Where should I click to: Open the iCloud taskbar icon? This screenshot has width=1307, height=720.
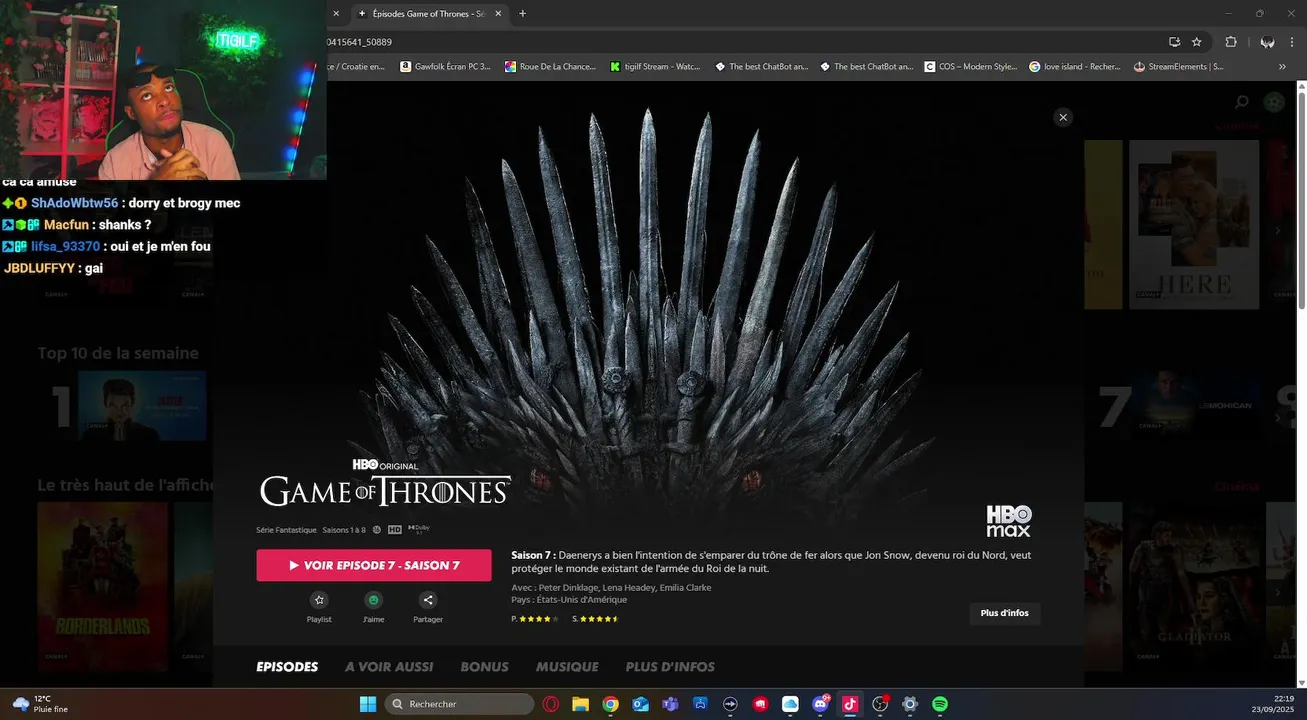point(790,704)
